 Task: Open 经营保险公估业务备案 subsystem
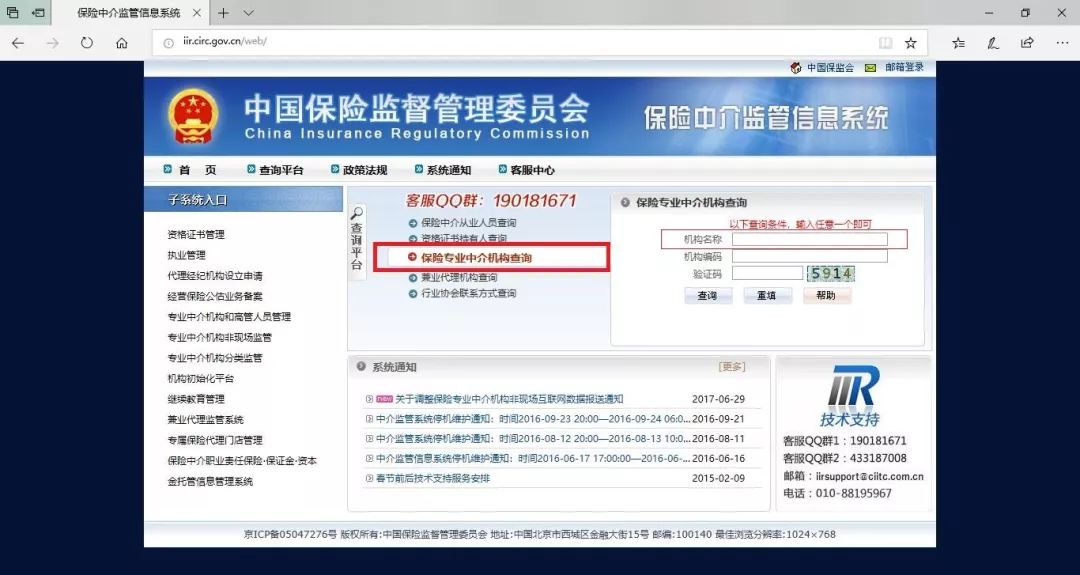pyautogui.click(x=215, y=297)
